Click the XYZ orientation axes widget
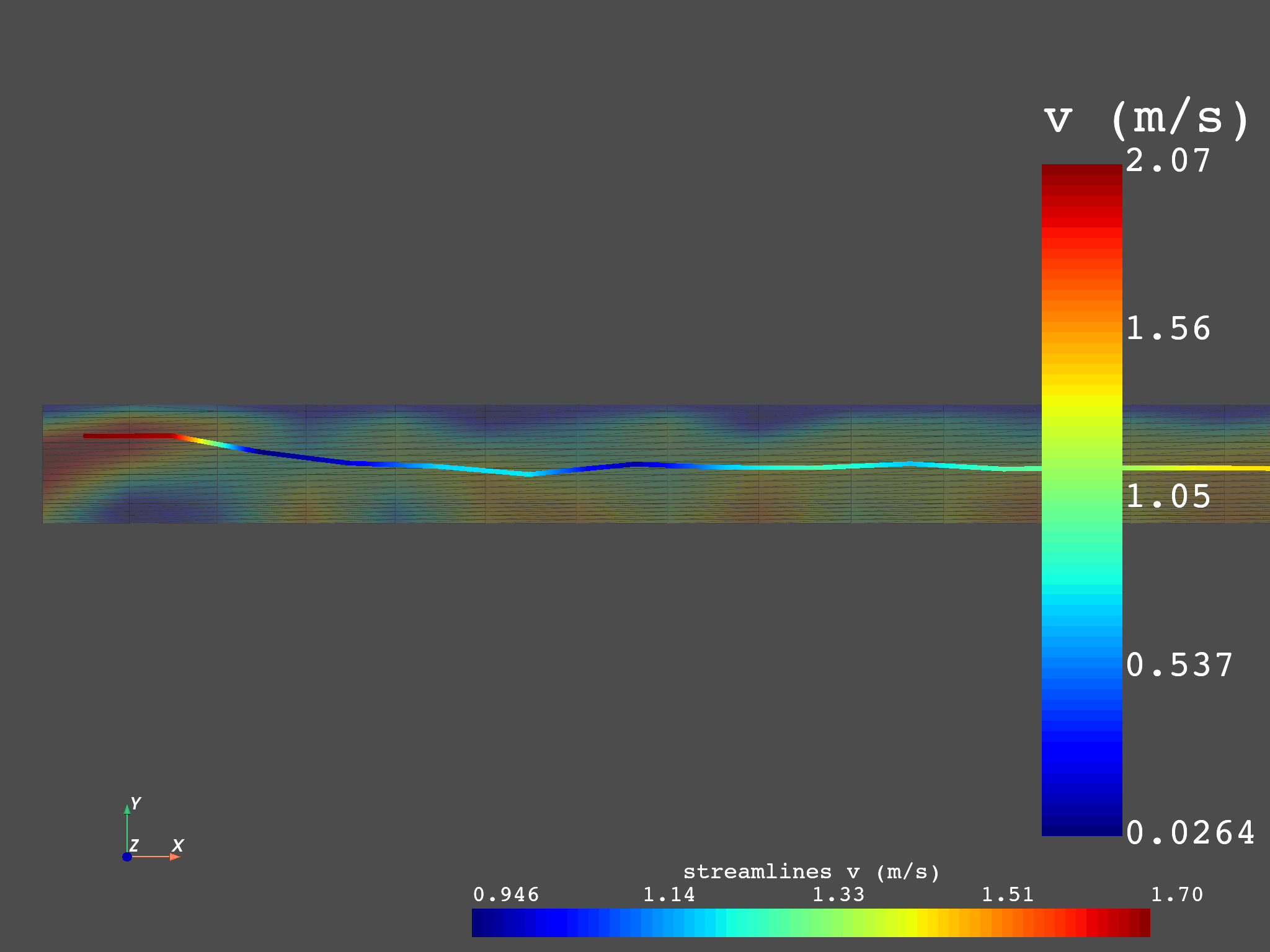The height and width of the screenshot is (952, 1270). (x=153, y=829)
